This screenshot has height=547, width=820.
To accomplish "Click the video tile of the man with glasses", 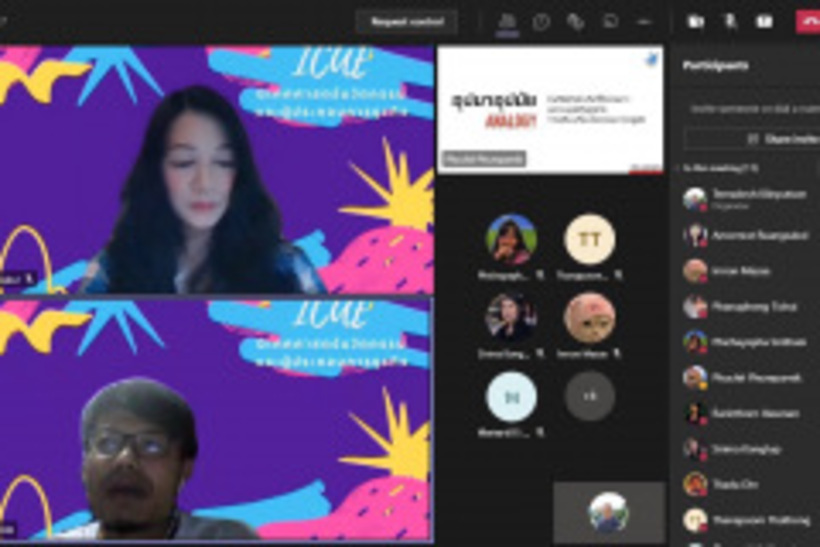I will (216, 420).
